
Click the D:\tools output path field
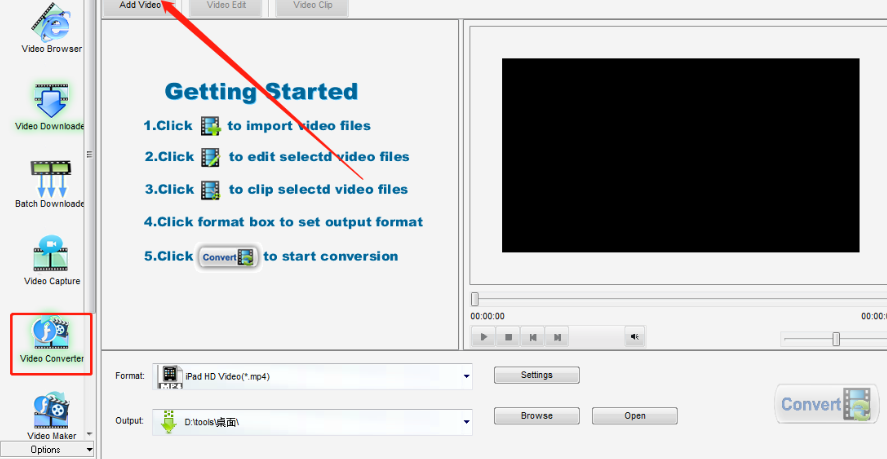[312, 422]
